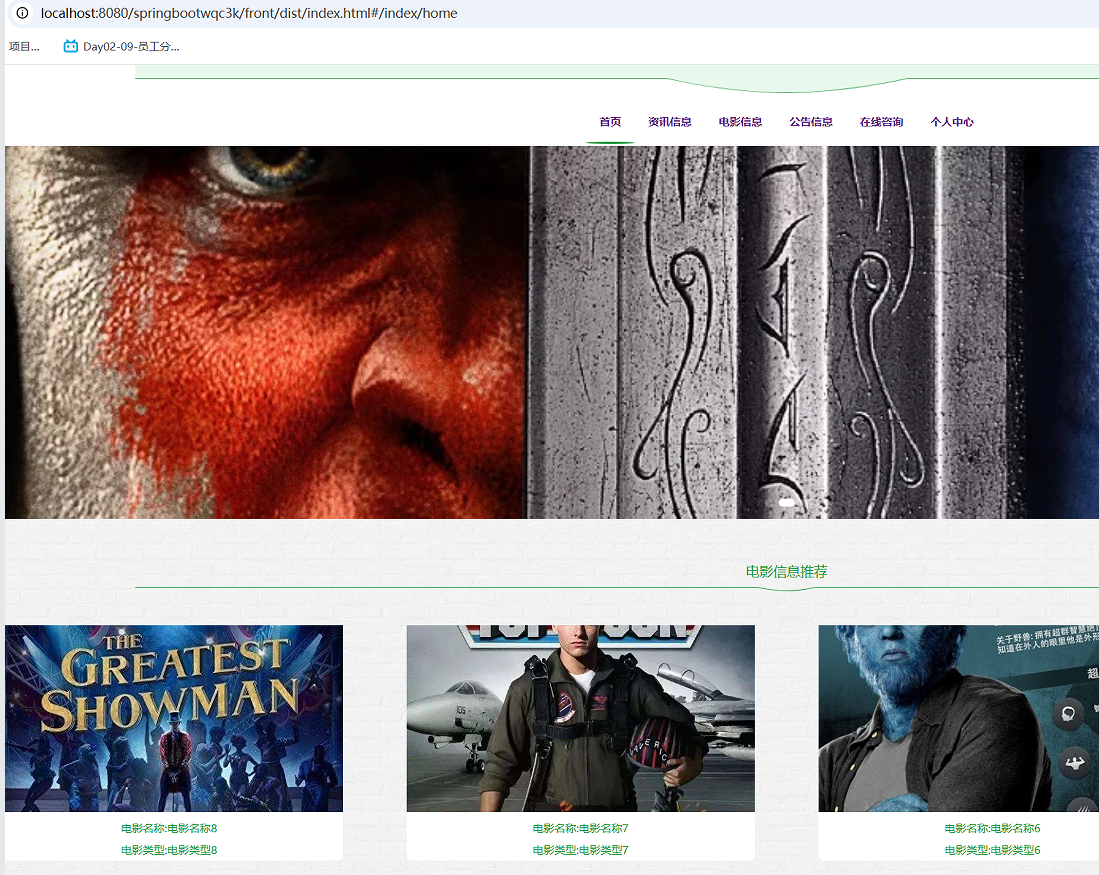Open the 项目... bookmark
Screen dimensions: 1099x875
coord(24,46)
